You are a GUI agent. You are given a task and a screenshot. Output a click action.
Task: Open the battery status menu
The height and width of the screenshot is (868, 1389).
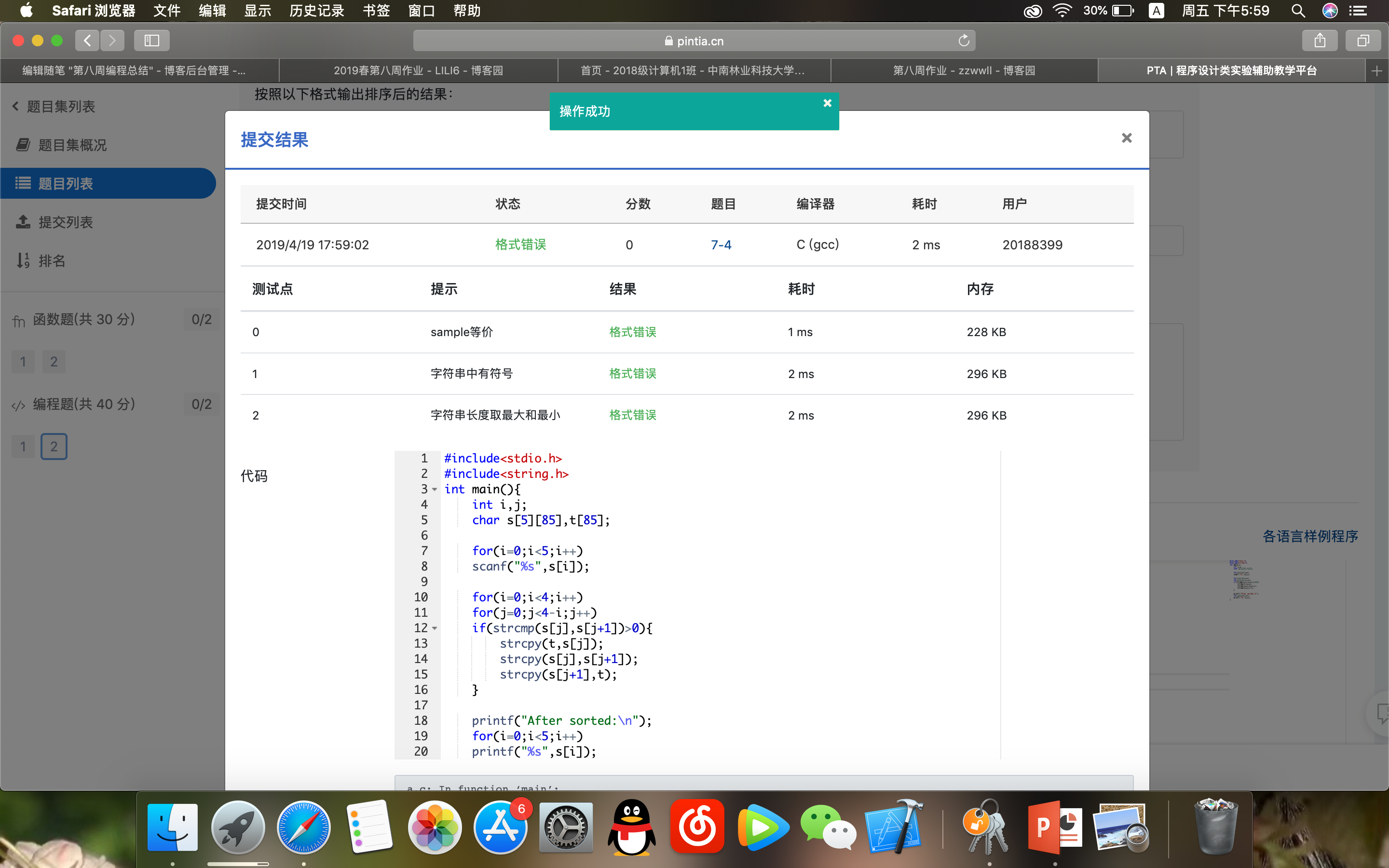pyautogui.click(x=1108, y=10)
